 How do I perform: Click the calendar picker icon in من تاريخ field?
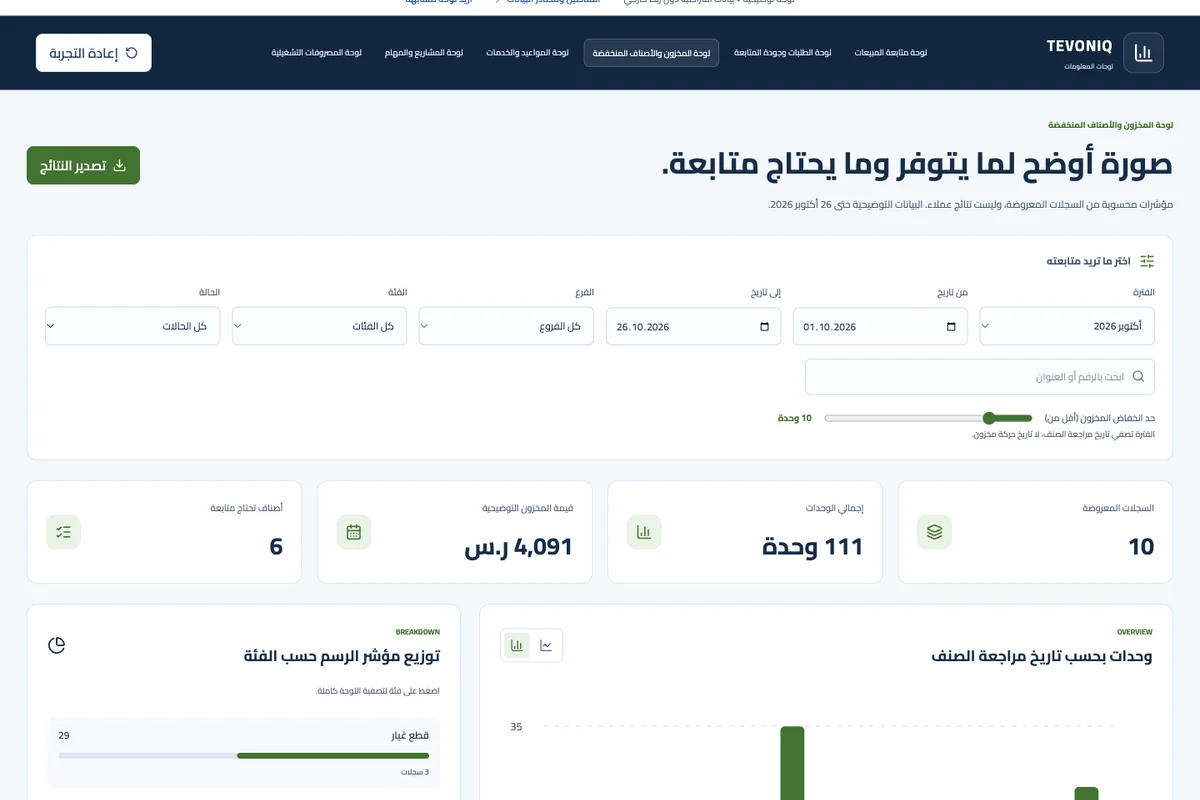coord(951,327)
